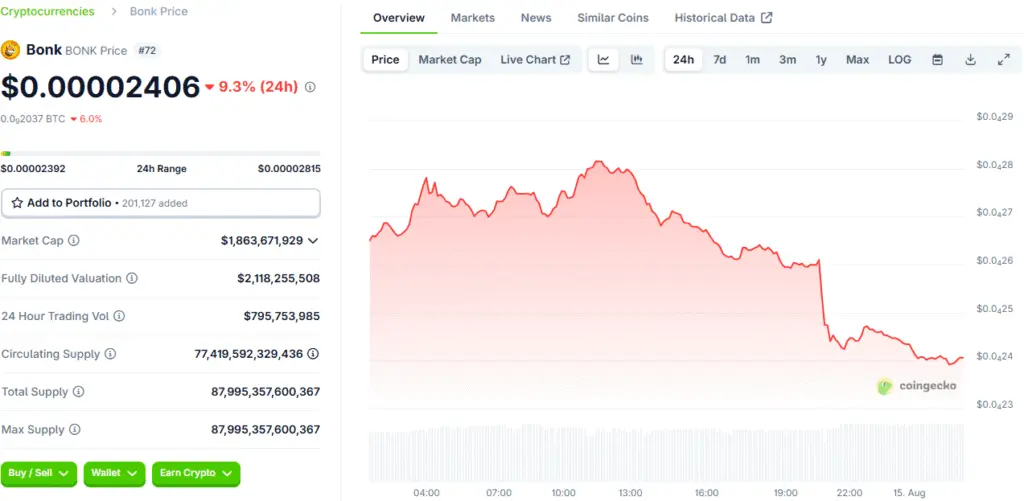Click the $795,753,985 trading volume value

[281, 316]
